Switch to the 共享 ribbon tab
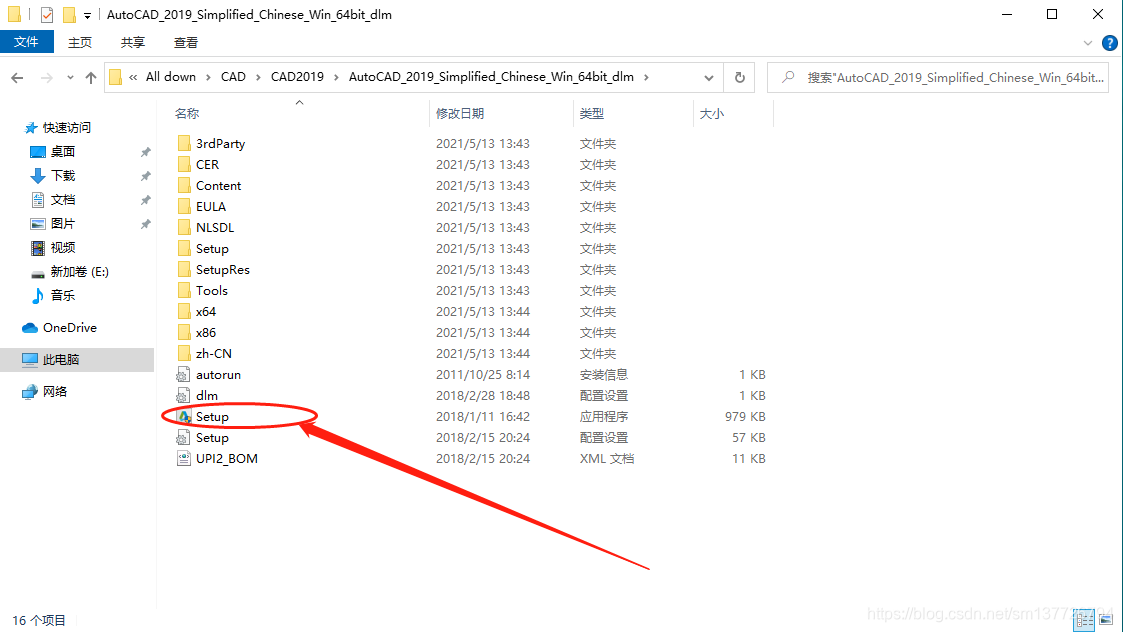The image size is (1123, 632). click(x=132, y=43)
